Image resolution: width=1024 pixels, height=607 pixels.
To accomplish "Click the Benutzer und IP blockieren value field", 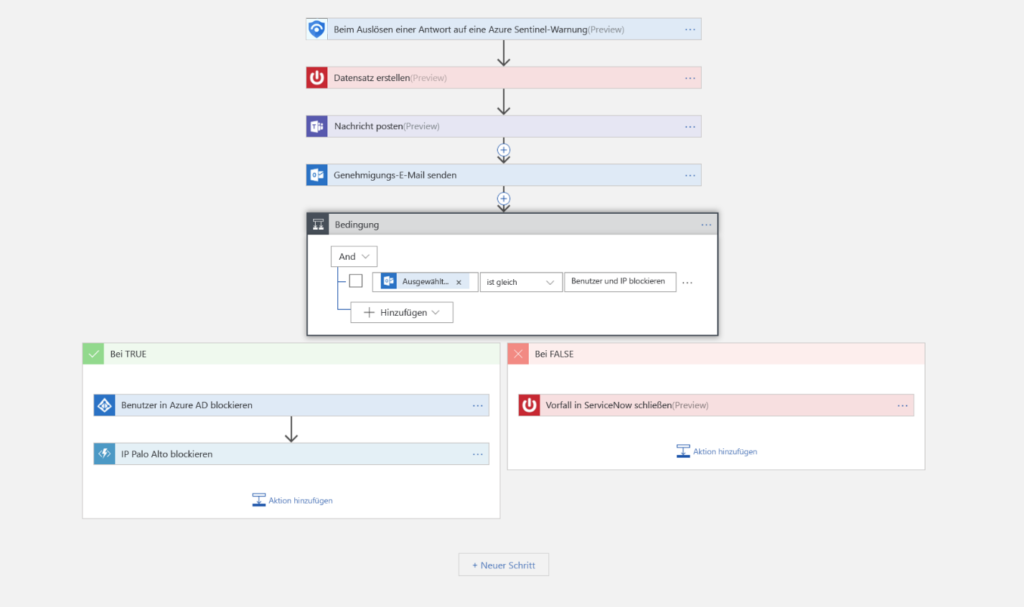I will click(x=620, y=282).
